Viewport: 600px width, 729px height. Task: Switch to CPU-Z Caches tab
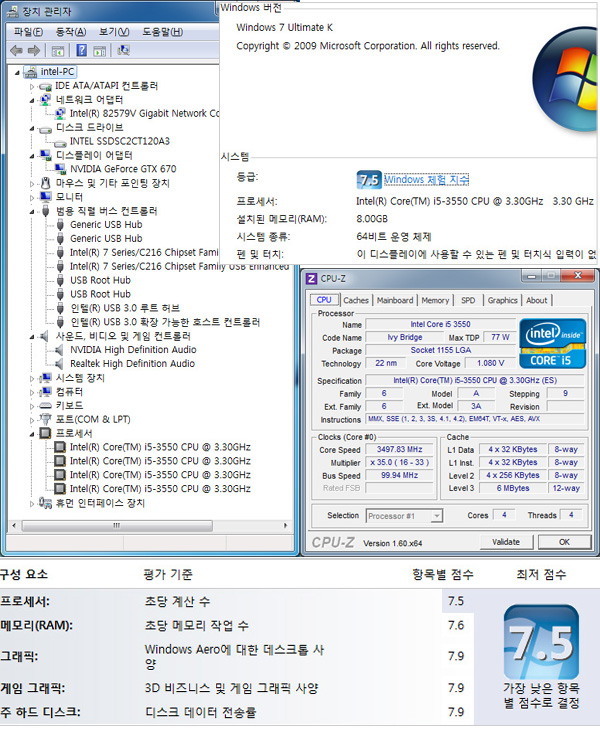tap(356, 300)
